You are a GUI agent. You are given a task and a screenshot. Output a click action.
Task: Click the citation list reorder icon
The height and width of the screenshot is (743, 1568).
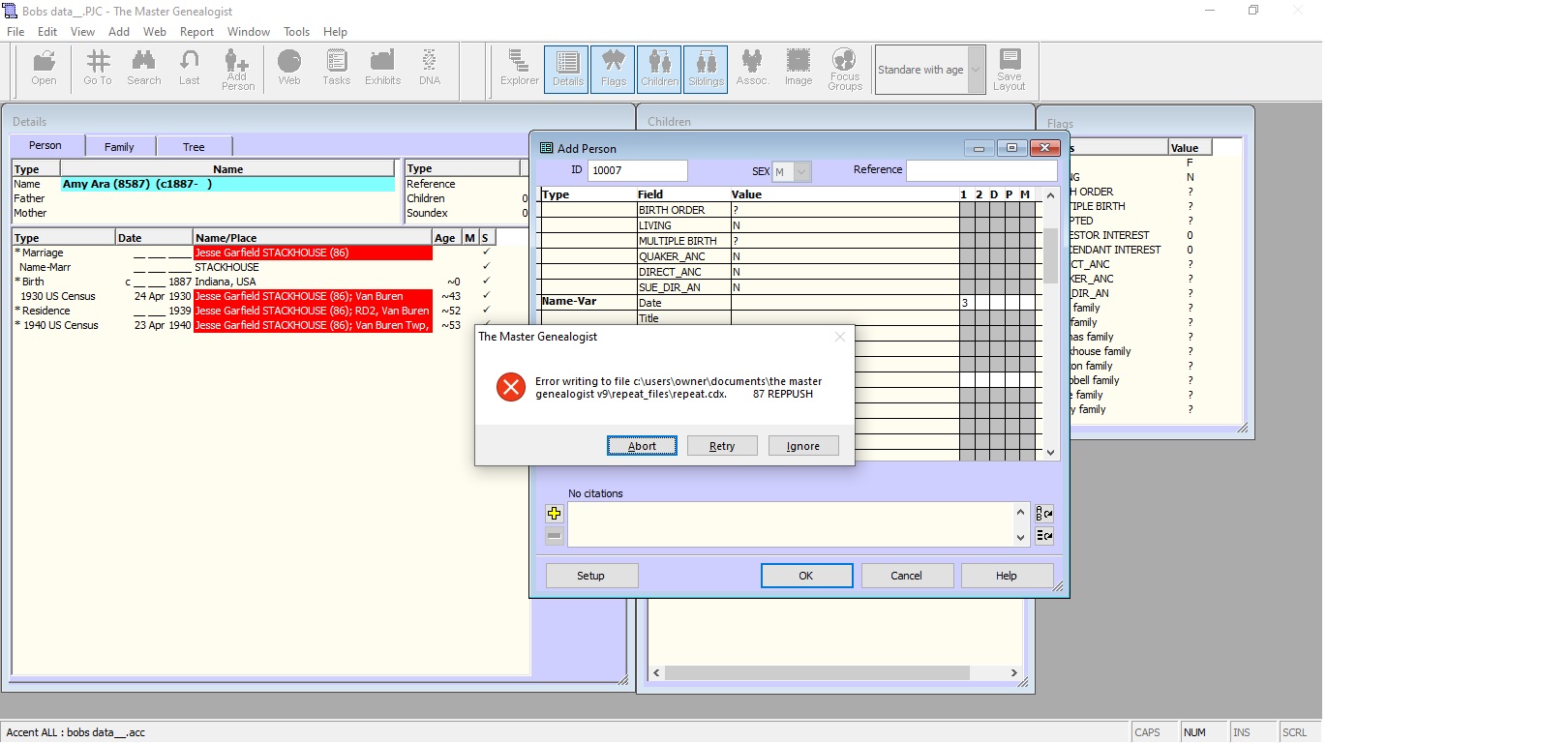(1044, 536)
